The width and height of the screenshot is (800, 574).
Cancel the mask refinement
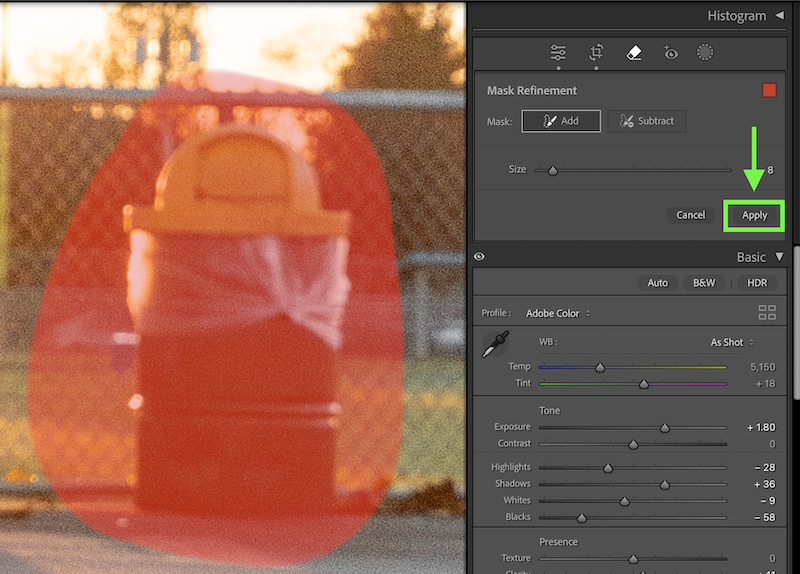coord(690,215)
